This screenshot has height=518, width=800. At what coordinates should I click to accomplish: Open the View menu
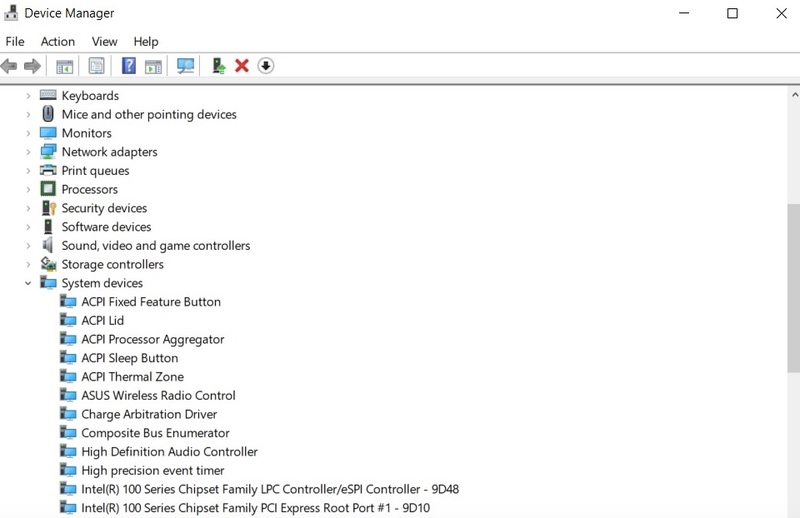104,41
